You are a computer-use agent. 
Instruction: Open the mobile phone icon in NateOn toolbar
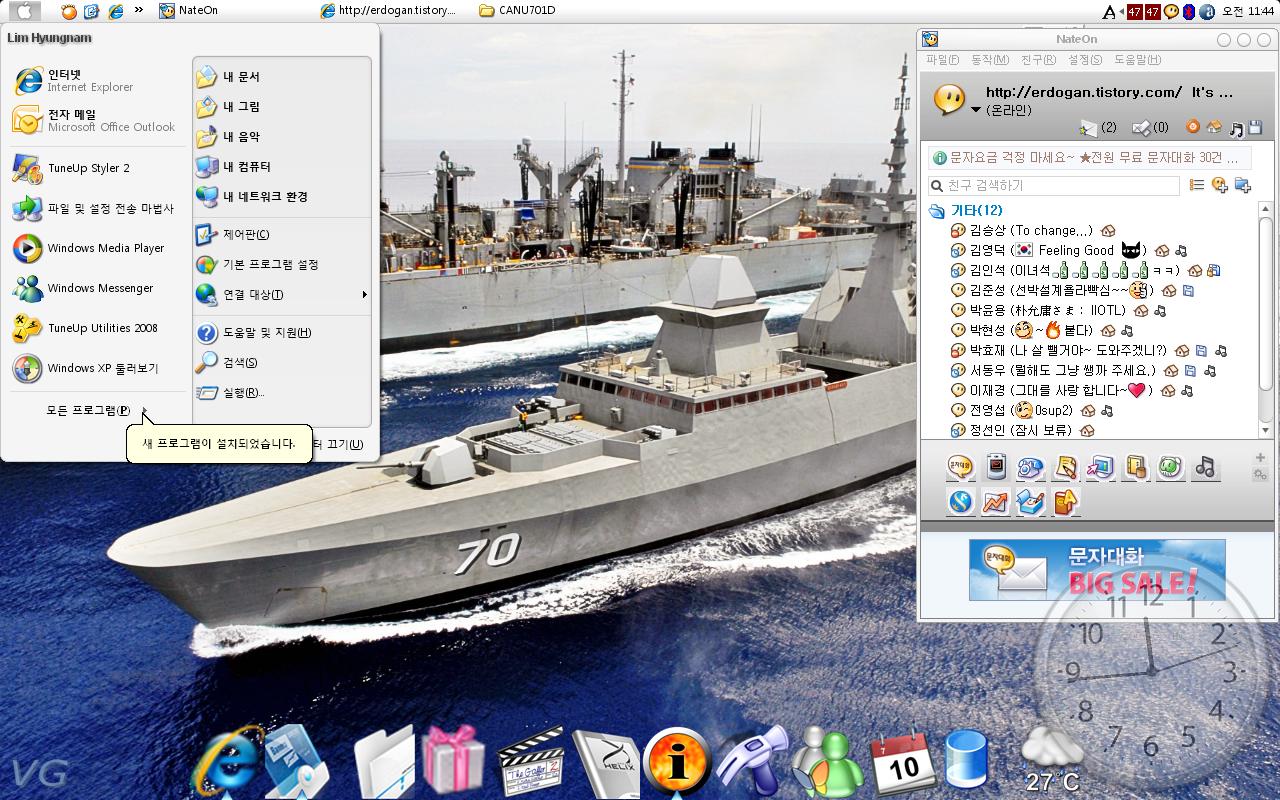996,467
